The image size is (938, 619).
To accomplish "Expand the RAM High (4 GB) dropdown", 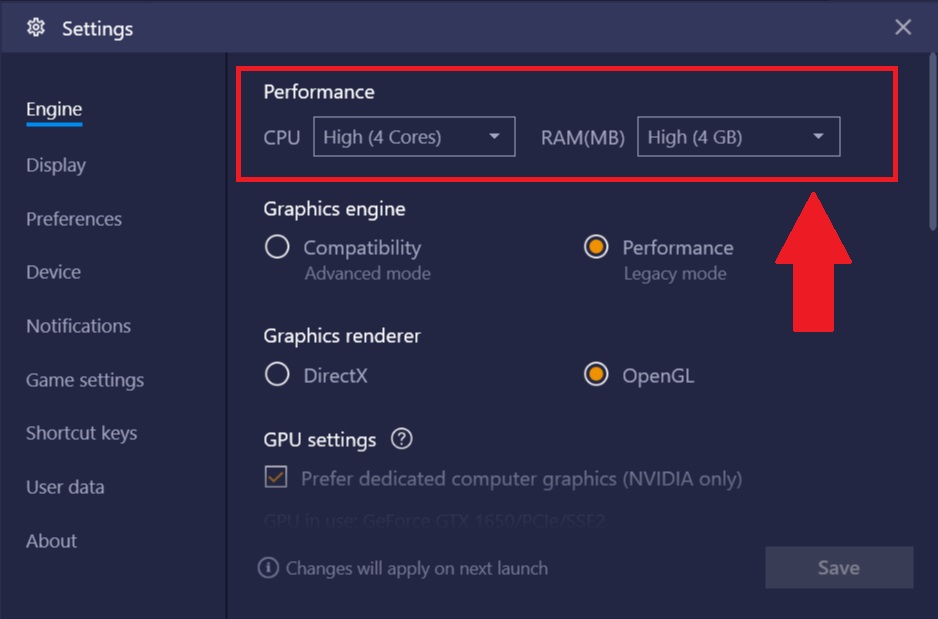I will pos(739,137).
